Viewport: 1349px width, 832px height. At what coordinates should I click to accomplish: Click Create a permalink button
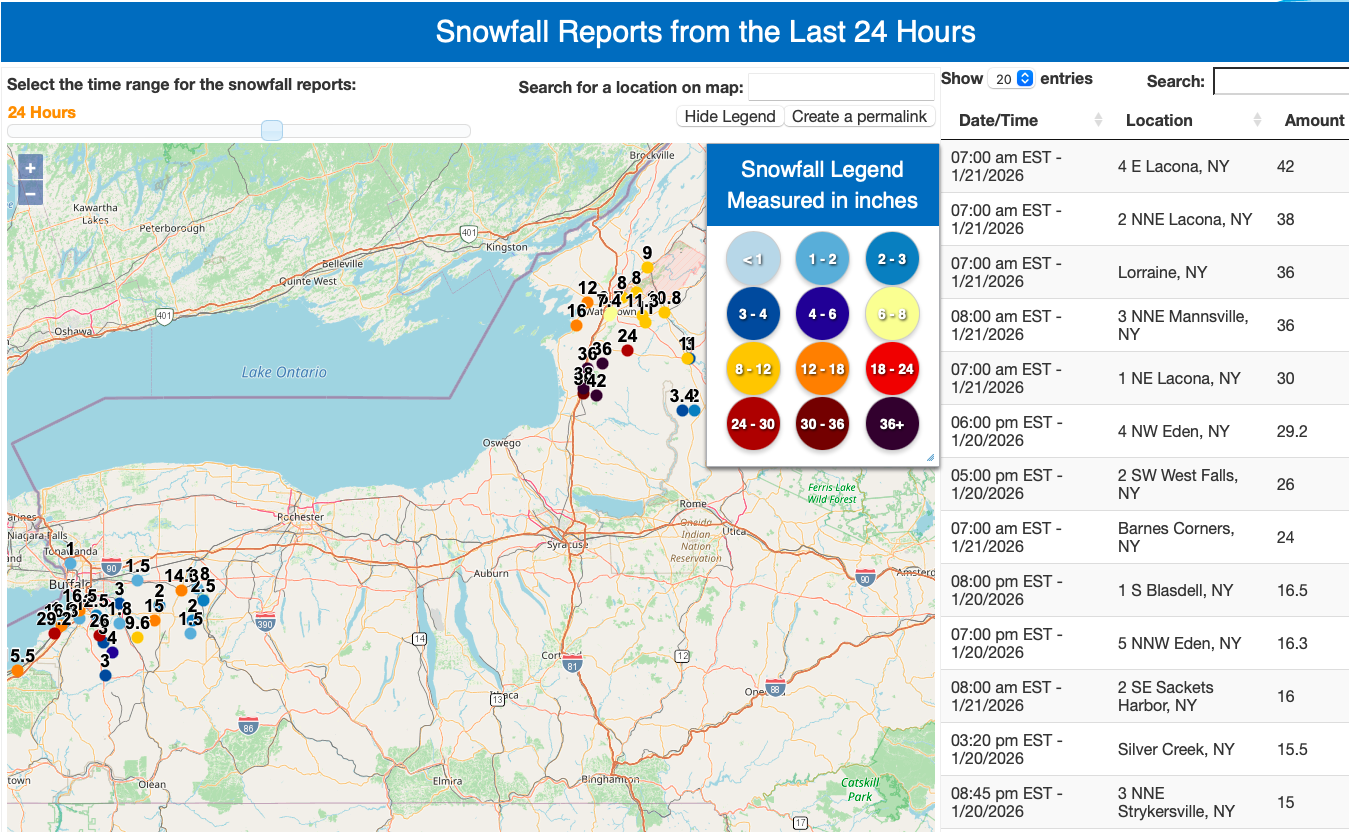(x=859, y=116)
